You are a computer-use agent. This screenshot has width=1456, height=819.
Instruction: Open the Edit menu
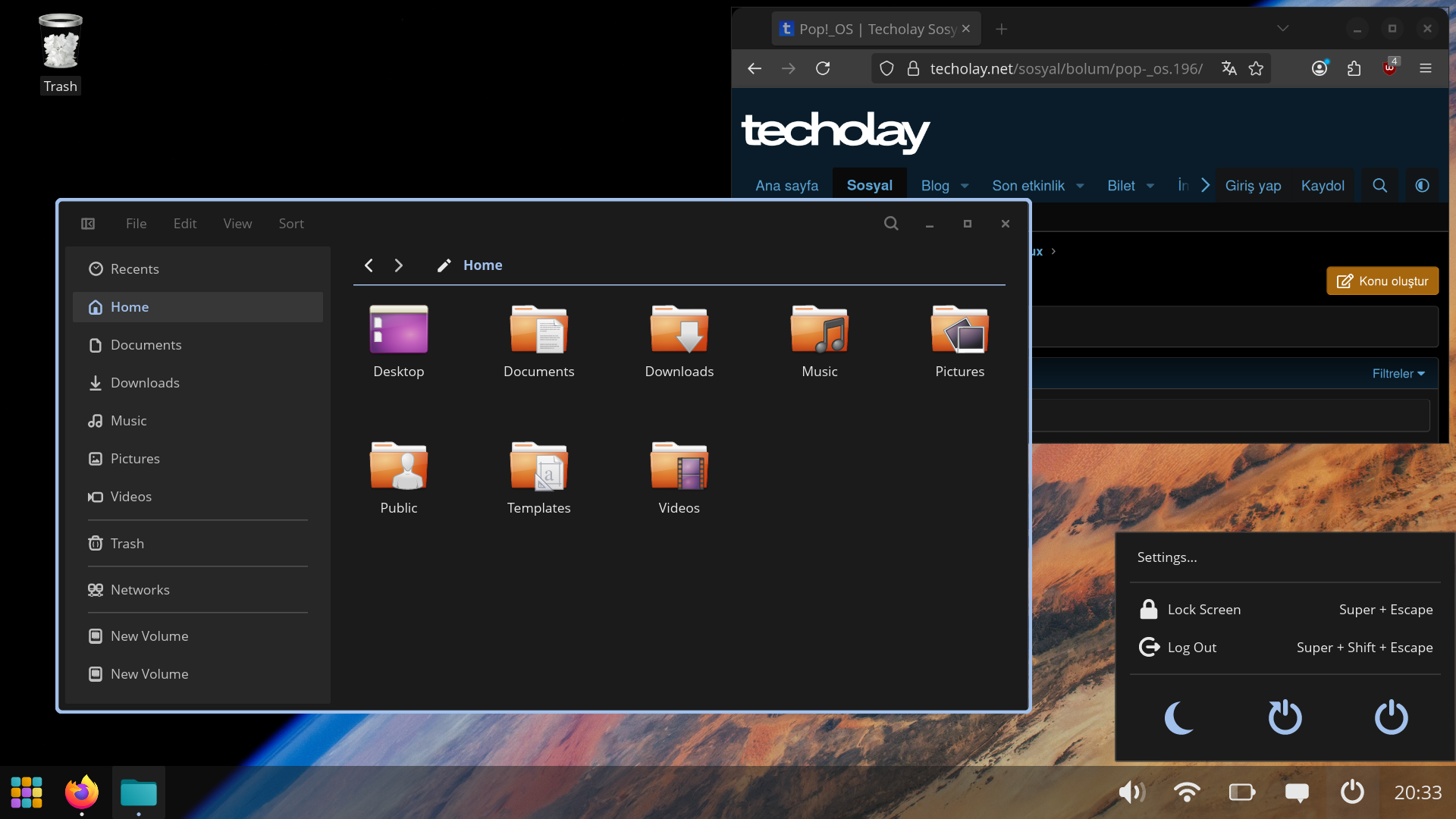(x=185, y=224)
